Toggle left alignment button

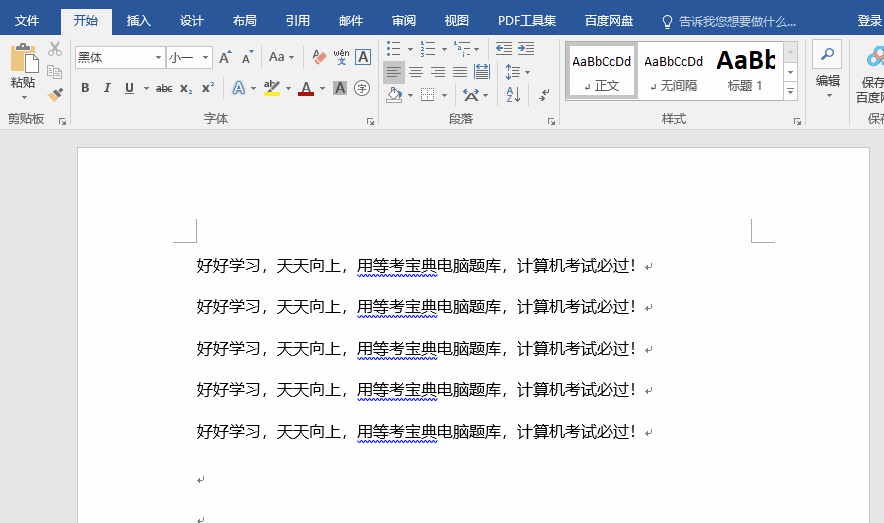(x=394, y=72)
